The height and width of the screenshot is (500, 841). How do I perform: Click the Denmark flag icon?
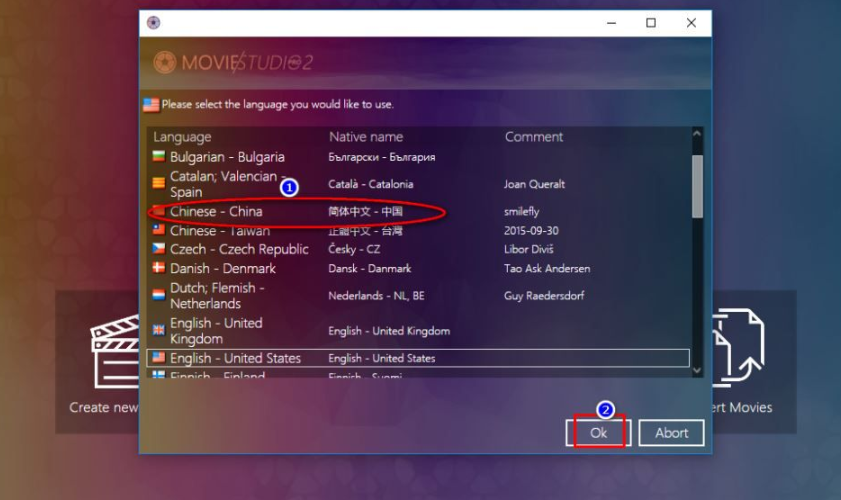coord(158,268)
